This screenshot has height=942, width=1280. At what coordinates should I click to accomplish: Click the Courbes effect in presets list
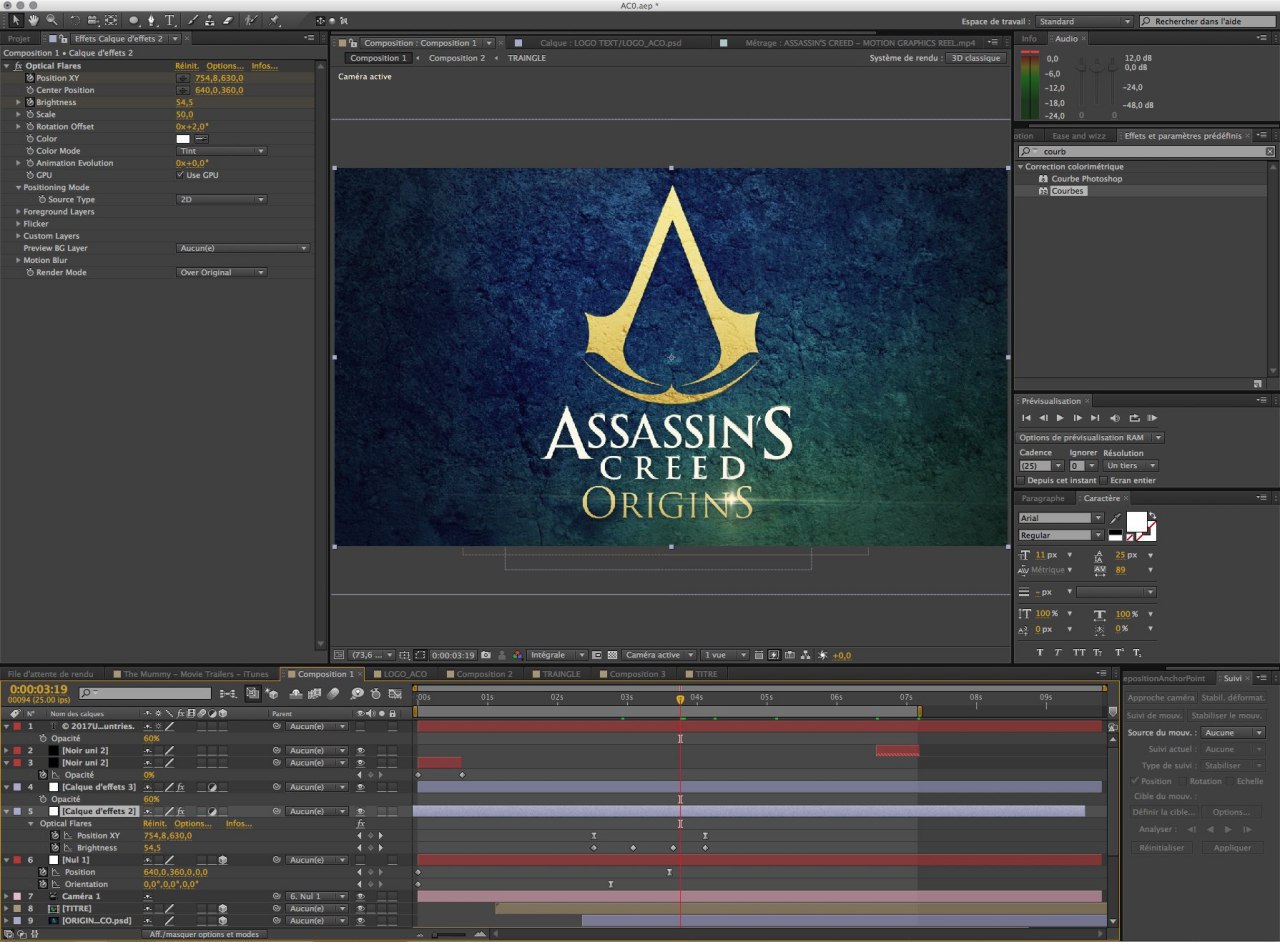pyautogui.click(x=1068, y=191)
